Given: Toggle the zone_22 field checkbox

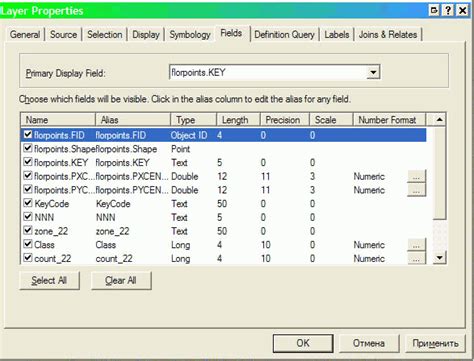Looking at the screenshot, I should pos(28,230).
